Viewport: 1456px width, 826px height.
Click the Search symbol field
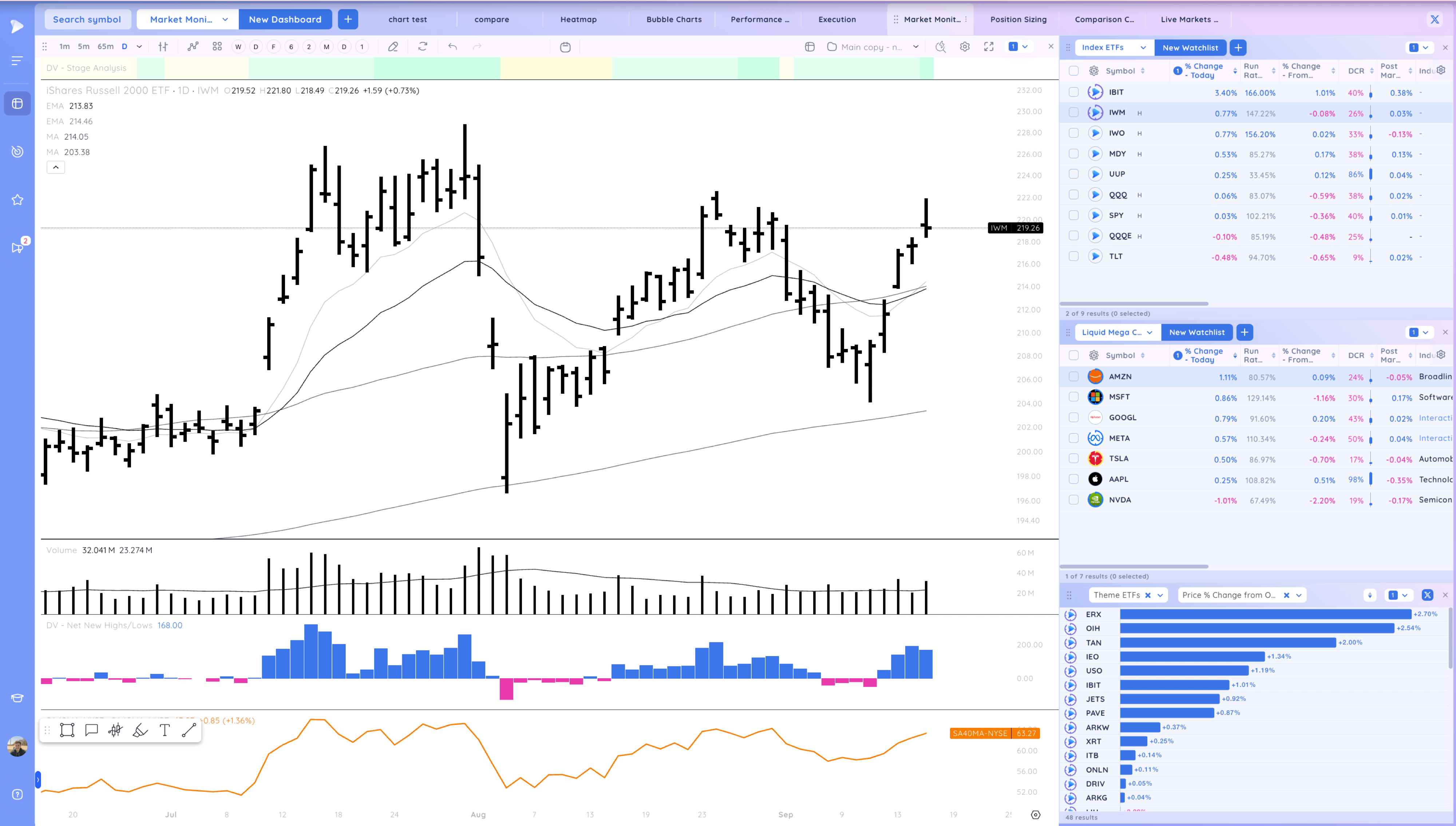(87, 19)
